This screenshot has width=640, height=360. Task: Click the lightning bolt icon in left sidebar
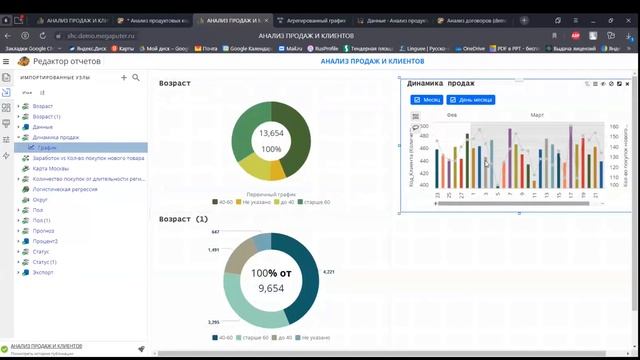point(6,156)
